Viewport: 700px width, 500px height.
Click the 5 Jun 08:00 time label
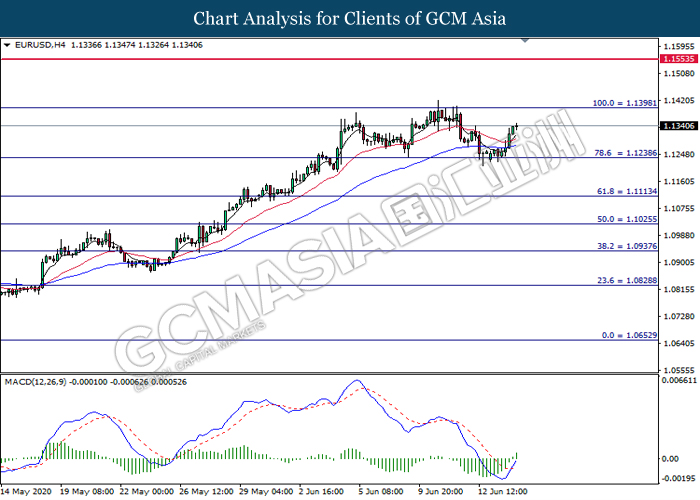pos(381,492)
